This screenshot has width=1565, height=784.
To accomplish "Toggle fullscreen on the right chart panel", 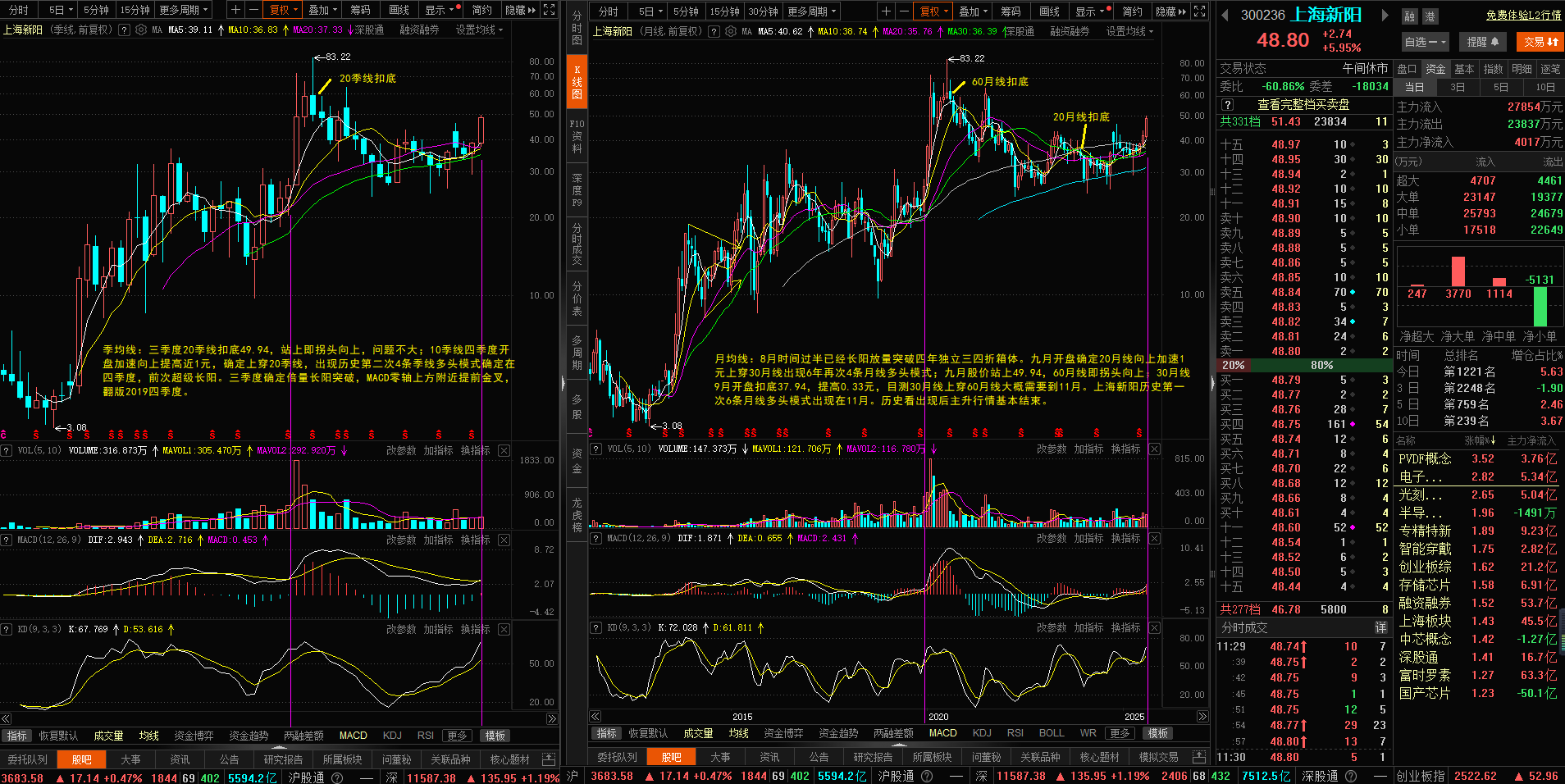I will 1199,11.
